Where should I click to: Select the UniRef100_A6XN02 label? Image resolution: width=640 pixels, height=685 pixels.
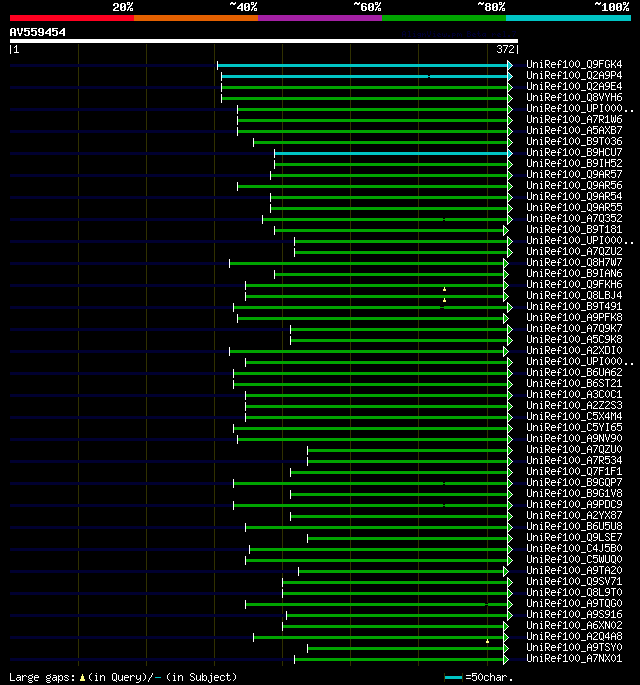coord(574,626)
